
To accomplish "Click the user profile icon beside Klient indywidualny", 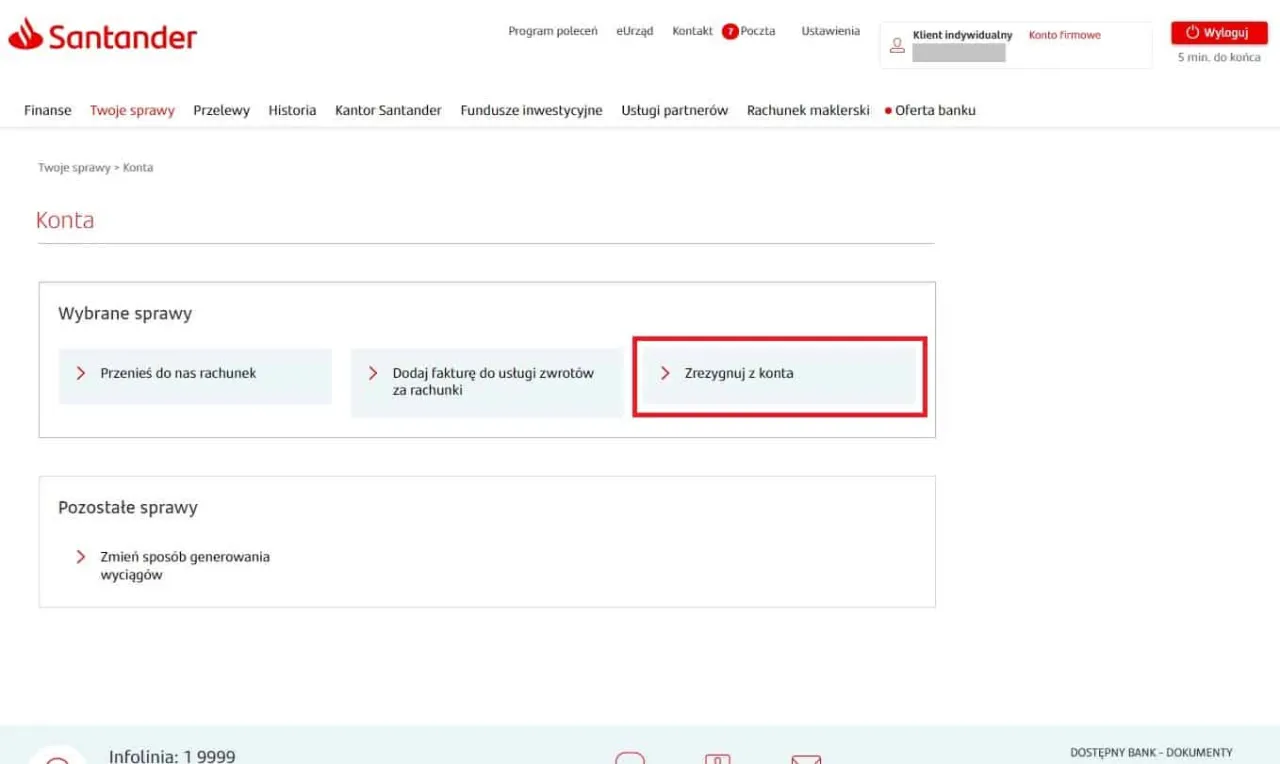I will (897, 45).
